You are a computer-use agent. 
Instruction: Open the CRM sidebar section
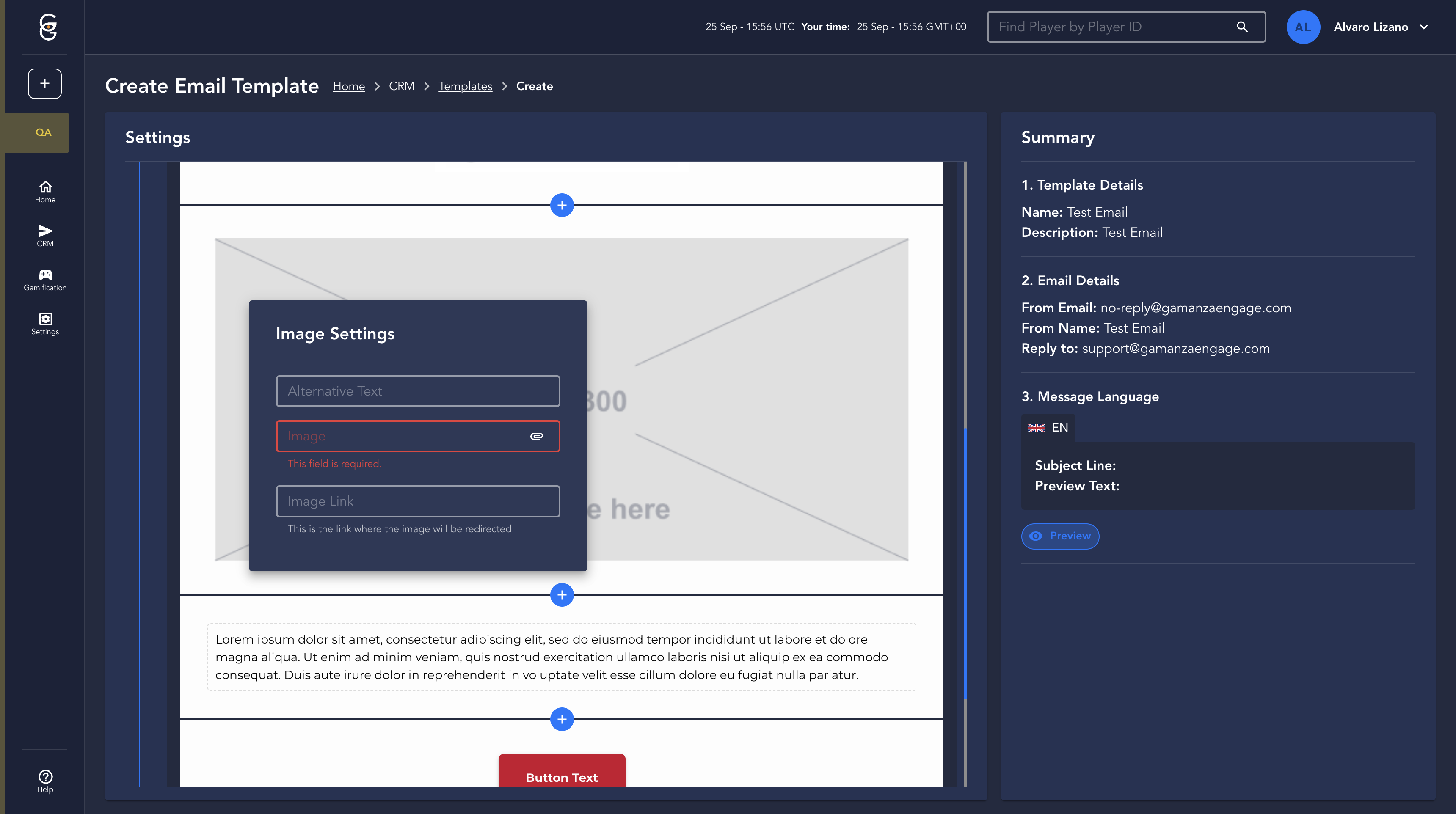(45, 236)
